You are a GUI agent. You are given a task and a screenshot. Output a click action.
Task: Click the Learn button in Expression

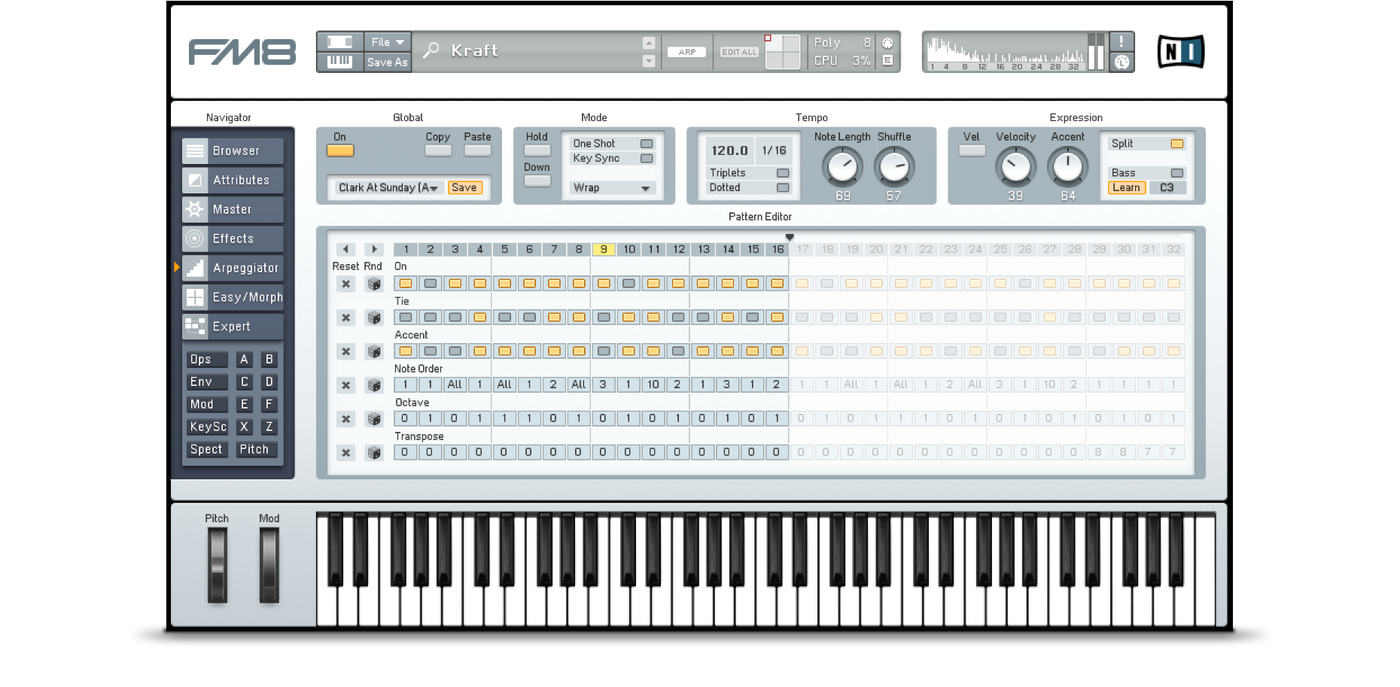(x=1126, y=188)
